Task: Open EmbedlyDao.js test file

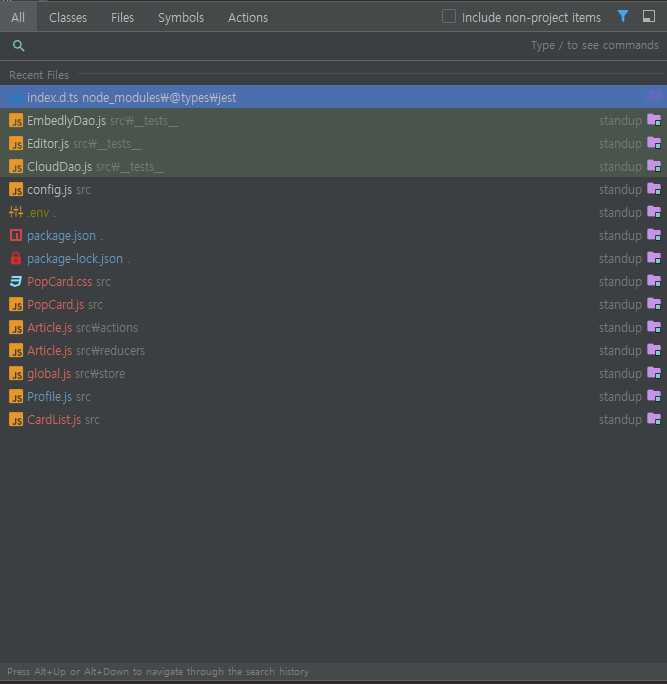Action: (x=333, y=120)
